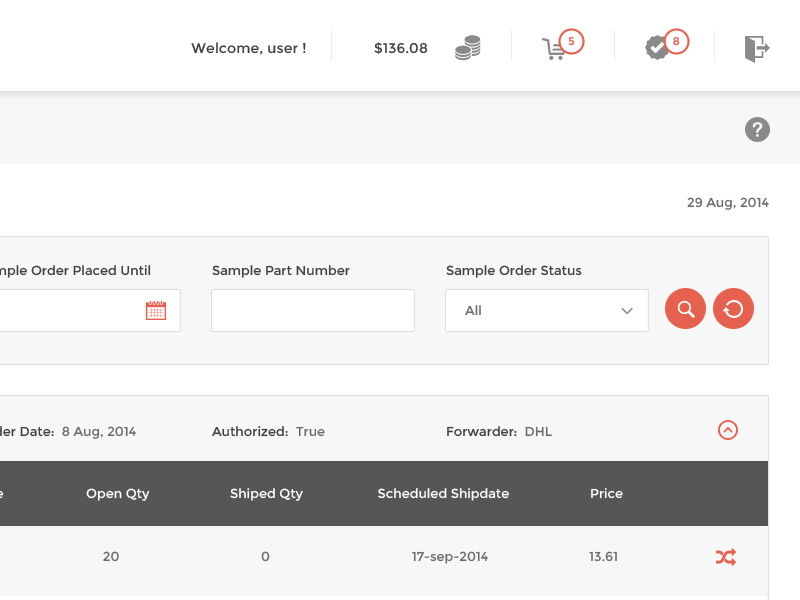Click the cart item count badge 5
The width and height of the screenshot is (800, 600).
[x=570, y=41]
